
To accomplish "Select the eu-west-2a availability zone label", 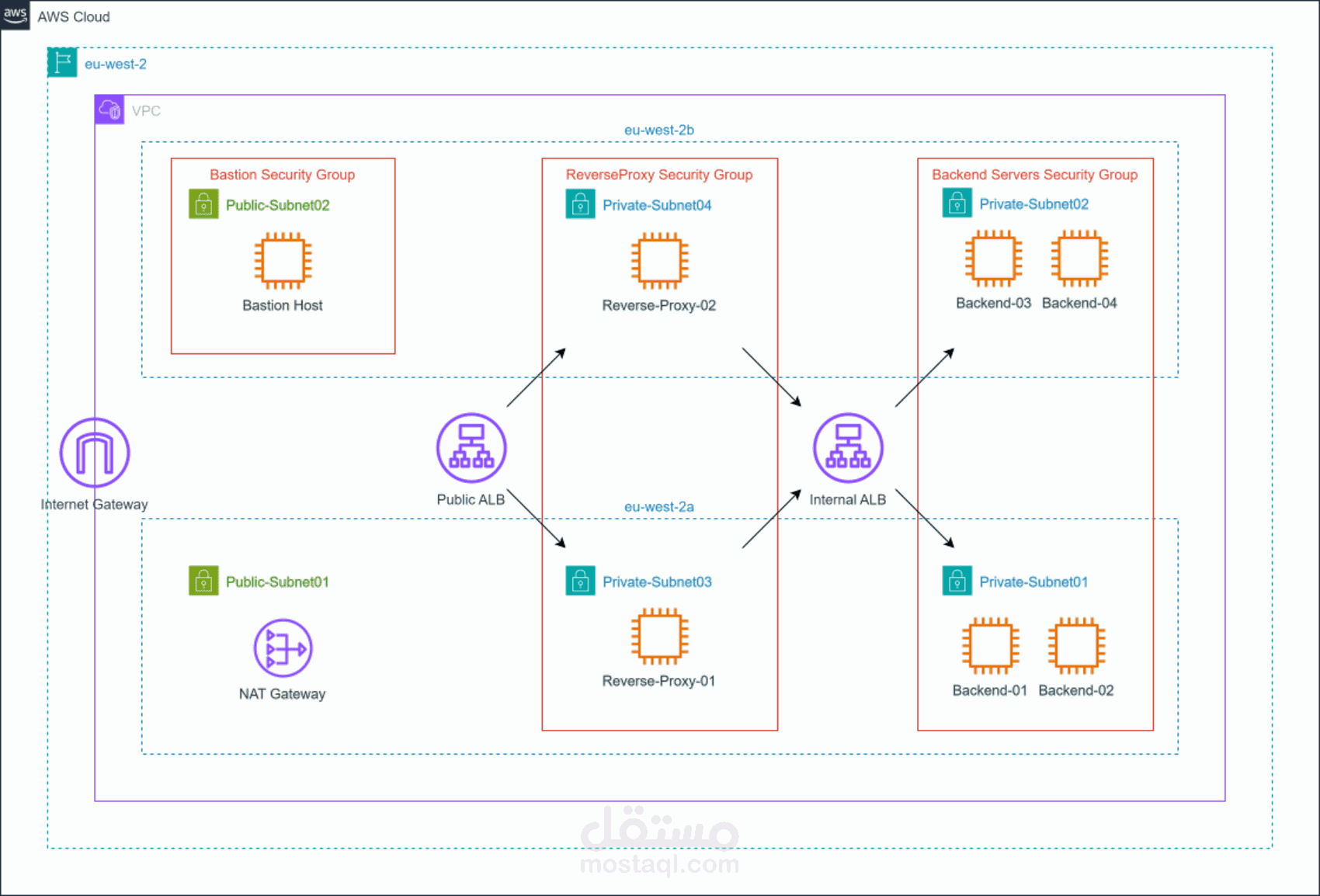I will point(659,506).
